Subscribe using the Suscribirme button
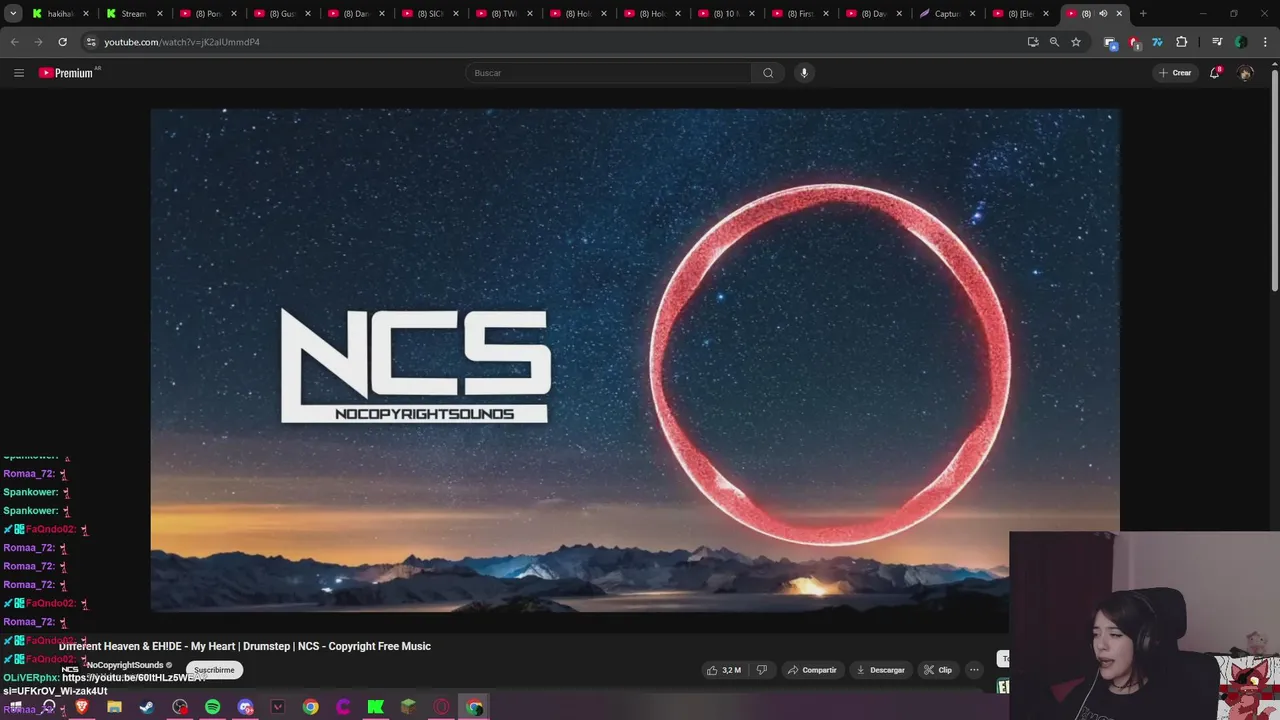This screenshot has height=720, width=1280. point(214,670)
